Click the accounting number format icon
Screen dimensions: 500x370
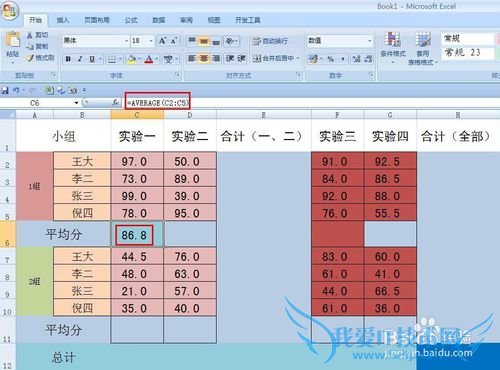pyautogui.click(x=313, y=59)
